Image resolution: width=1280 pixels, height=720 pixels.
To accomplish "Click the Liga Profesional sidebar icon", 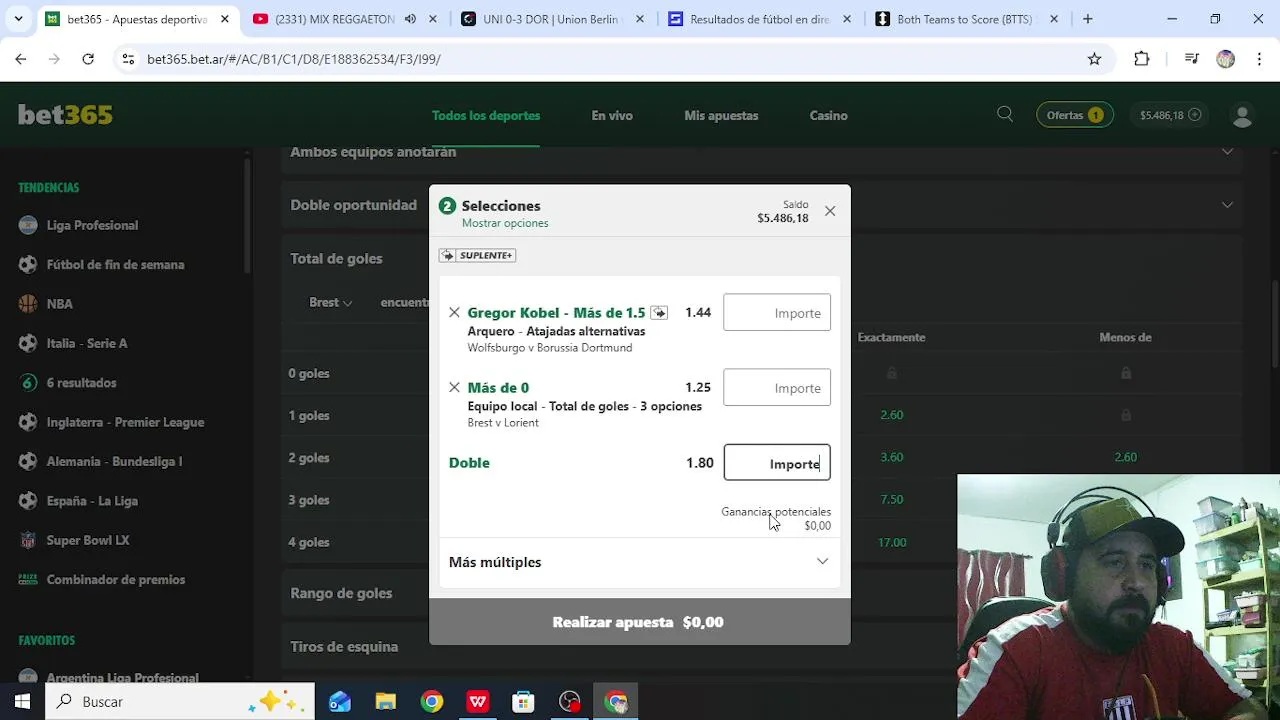I will point(28,225).
